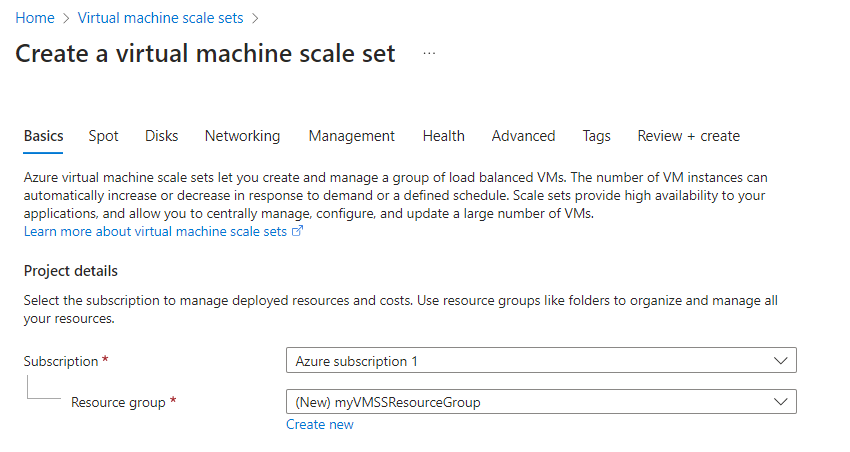The height and width of the screenshot is (452, 850).
Task: Expand the Subscription dropdown chevron
Action: [780, 361]
